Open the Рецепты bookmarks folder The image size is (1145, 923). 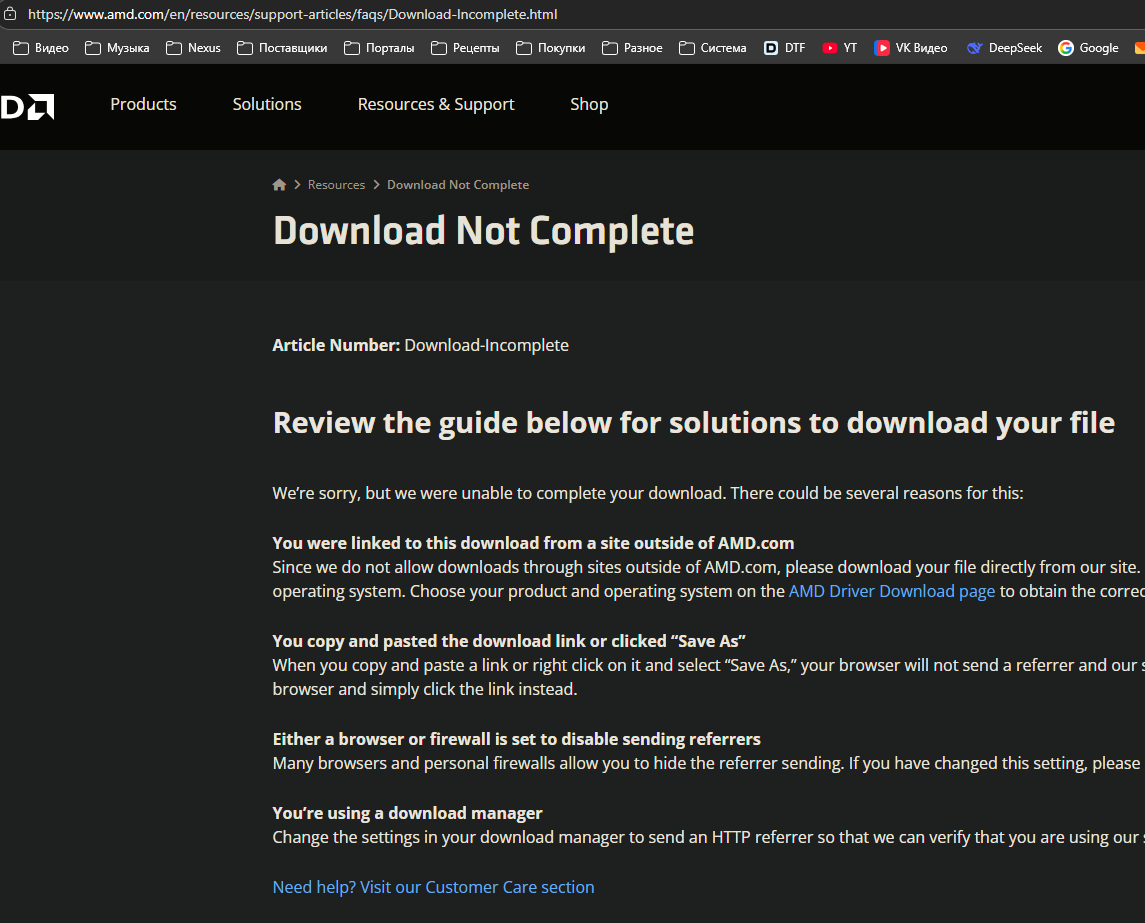point(465,48)
